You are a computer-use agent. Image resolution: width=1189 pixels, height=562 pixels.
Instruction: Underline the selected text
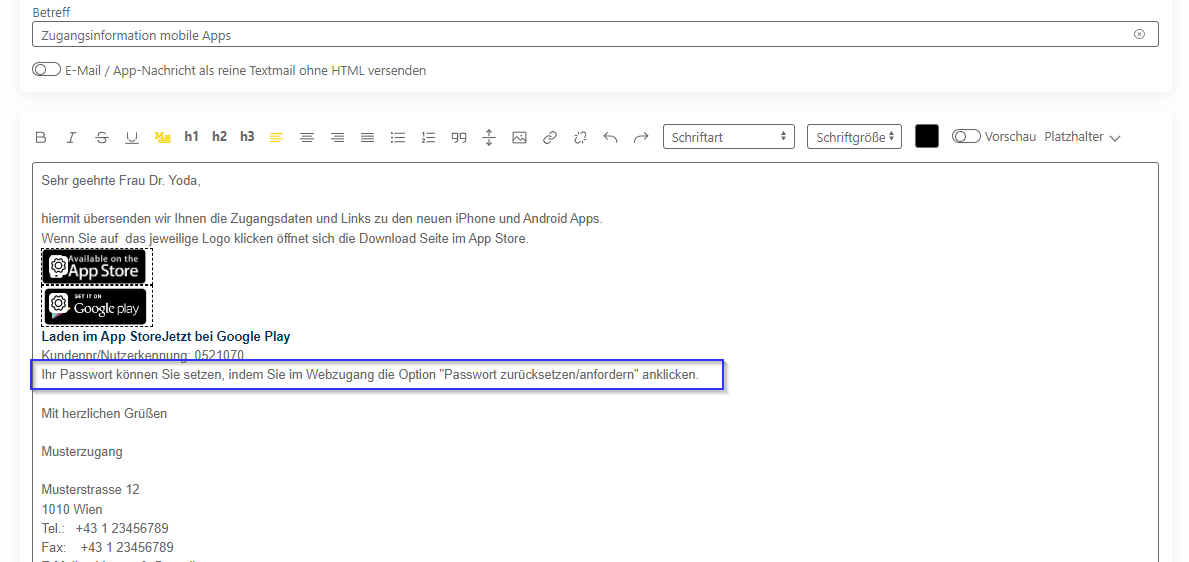(x=131, y=137)
